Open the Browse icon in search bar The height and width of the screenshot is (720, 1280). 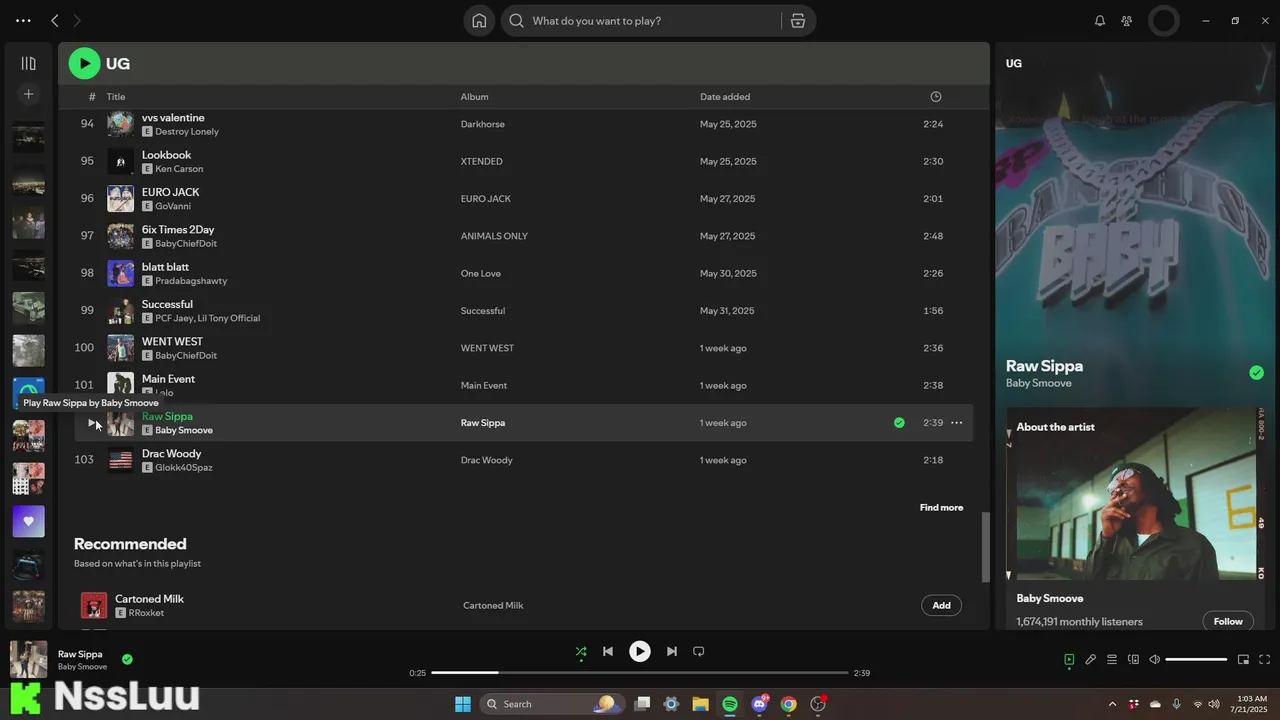797,21
